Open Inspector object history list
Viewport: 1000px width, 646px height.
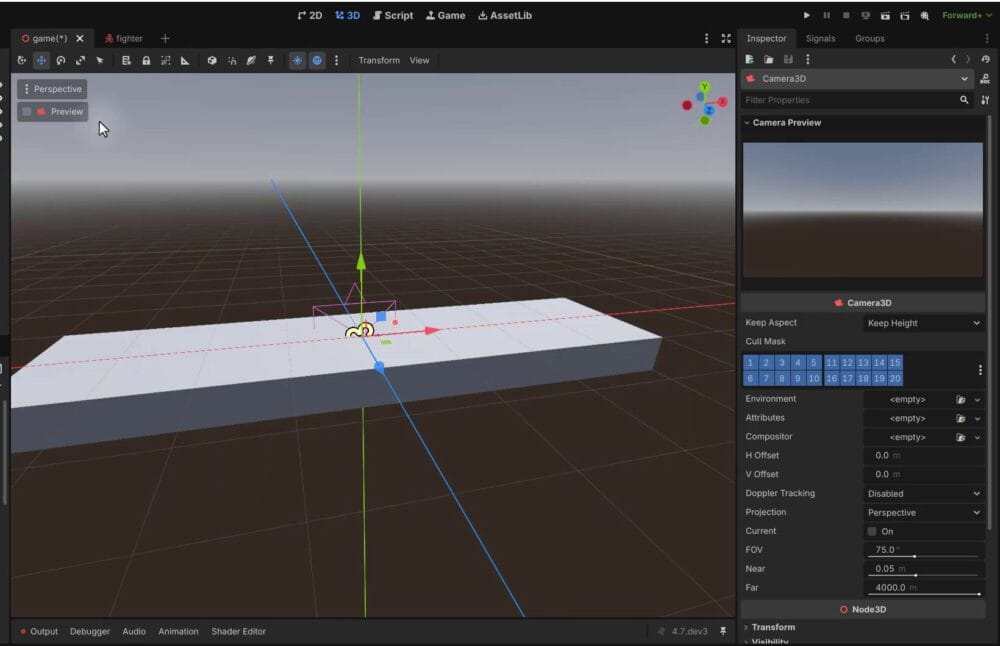985,59
